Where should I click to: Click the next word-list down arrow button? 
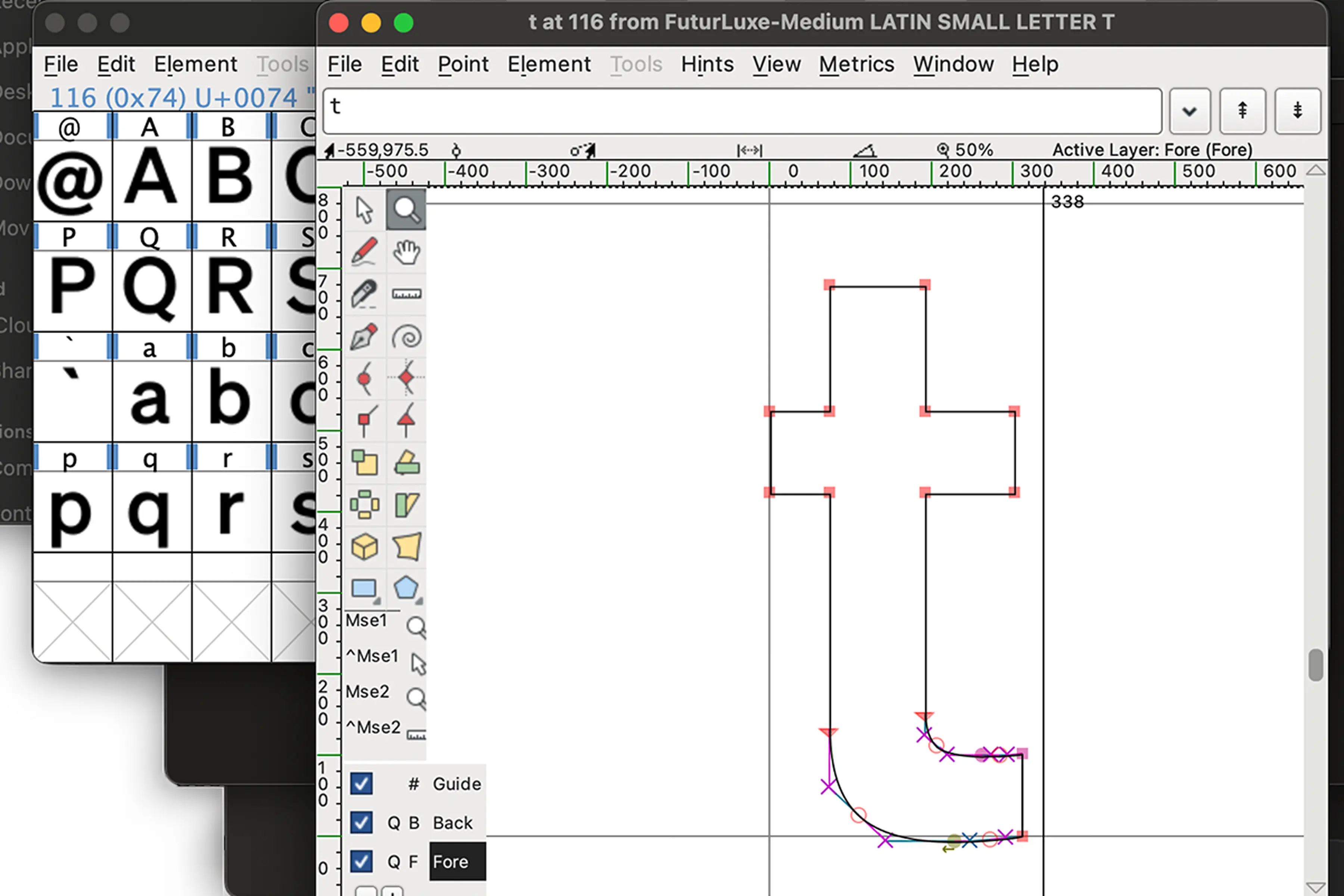click(x=1297, y=111)
